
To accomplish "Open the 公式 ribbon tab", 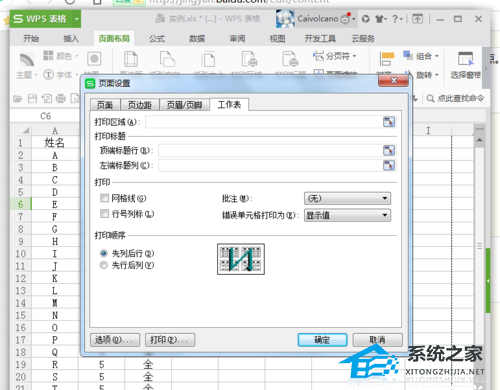I will (157, 39).
